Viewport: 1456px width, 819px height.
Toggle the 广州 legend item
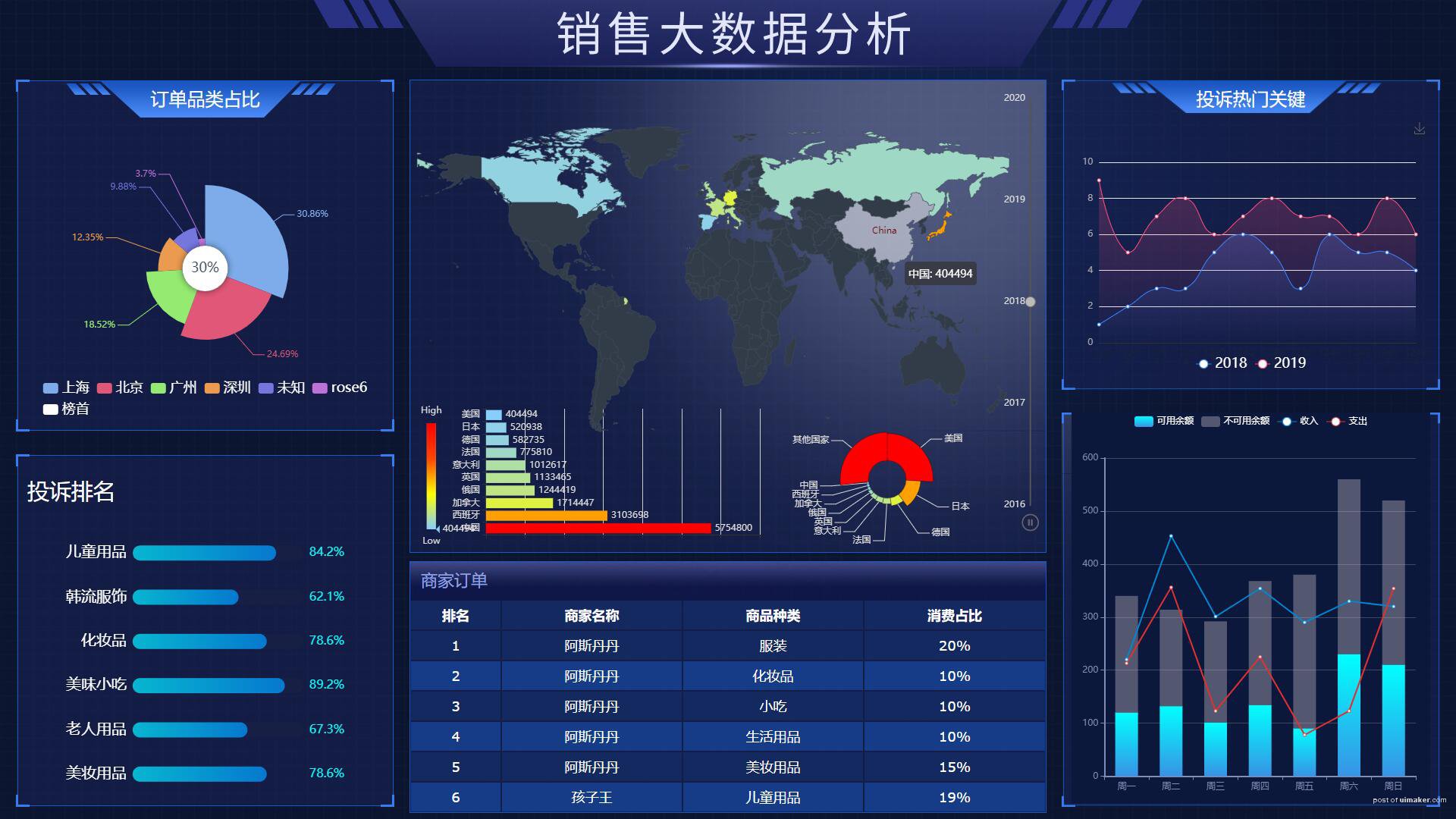point(174,388)
